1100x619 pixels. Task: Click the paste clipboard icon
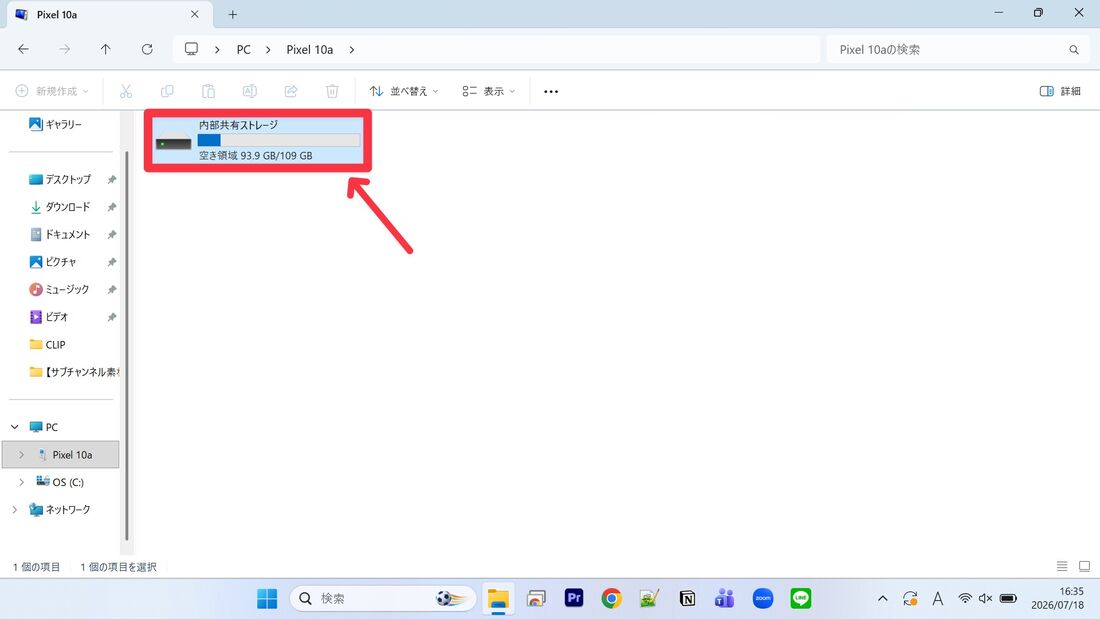(208, 91)
